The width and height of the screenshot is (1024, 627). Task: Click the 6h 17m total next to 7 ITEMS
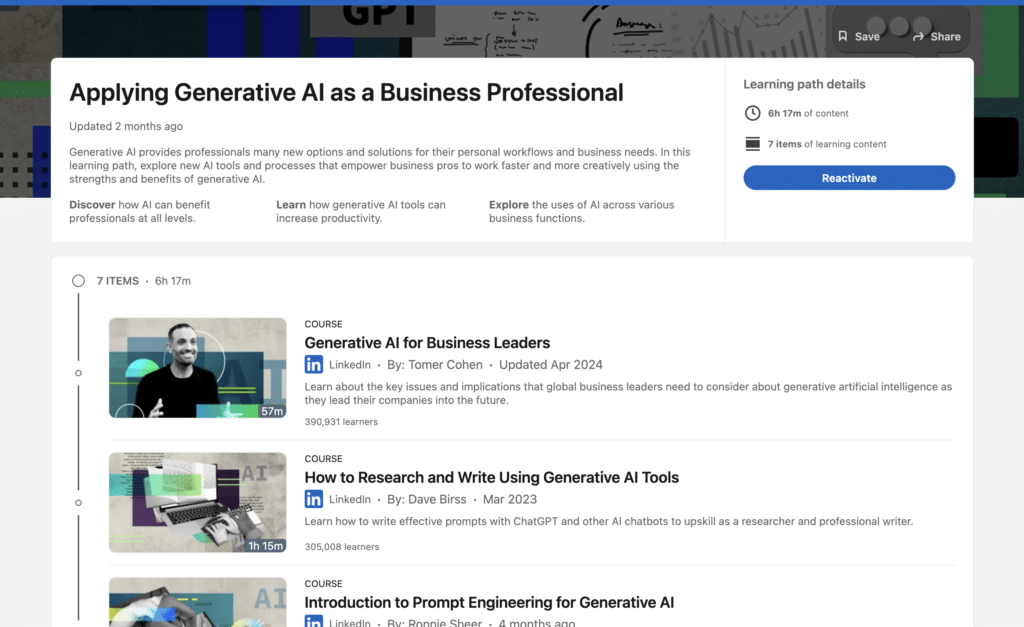pyautogui.click(x=173, y=281)
